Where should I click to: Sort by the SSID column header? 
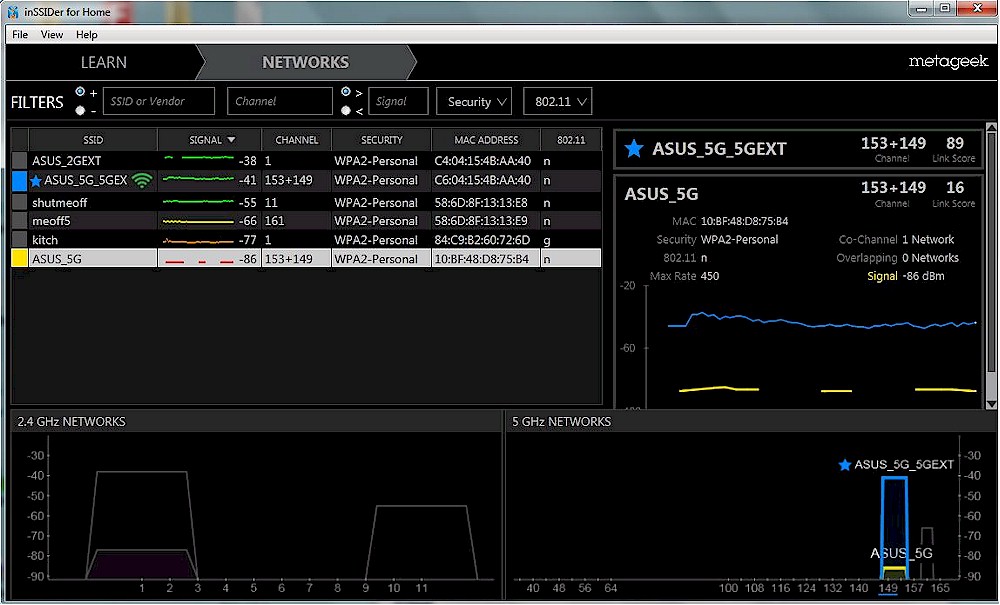(93, 140)
